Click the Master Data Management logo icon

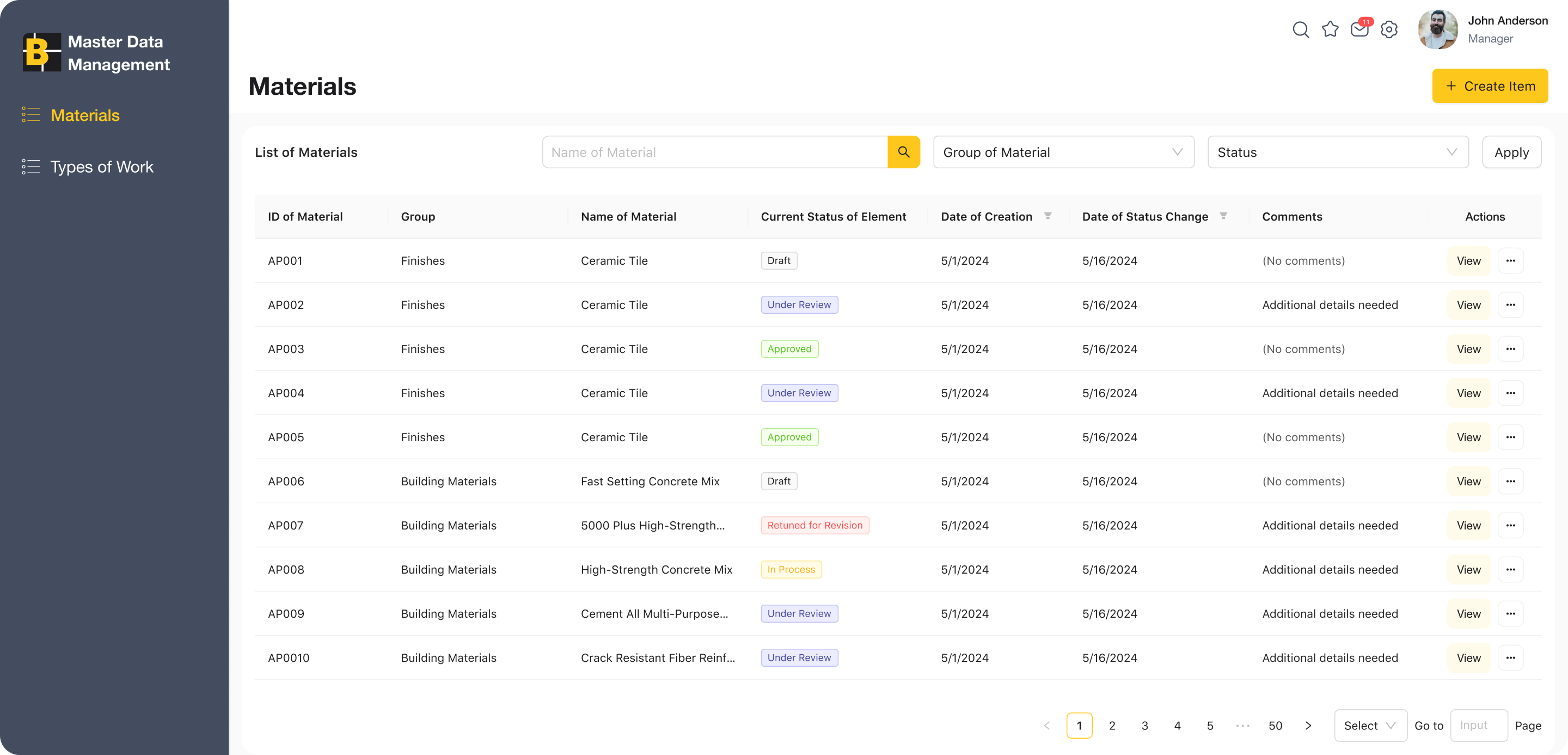[x=41, y=52]
